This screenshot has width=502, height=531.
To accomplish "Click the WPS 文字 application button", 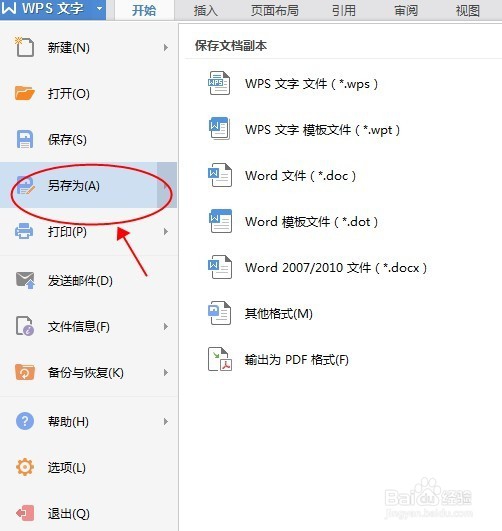I will point(53,9).
